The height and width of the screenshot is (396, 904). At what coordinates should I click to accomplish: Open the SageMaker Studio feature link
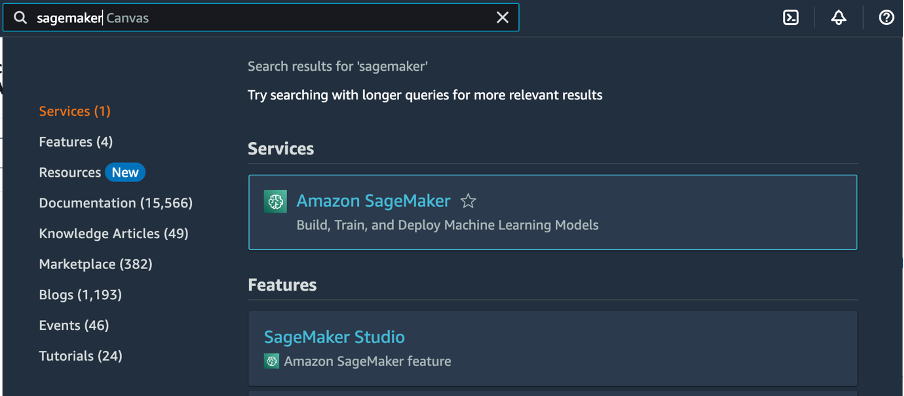coord(334,337)
